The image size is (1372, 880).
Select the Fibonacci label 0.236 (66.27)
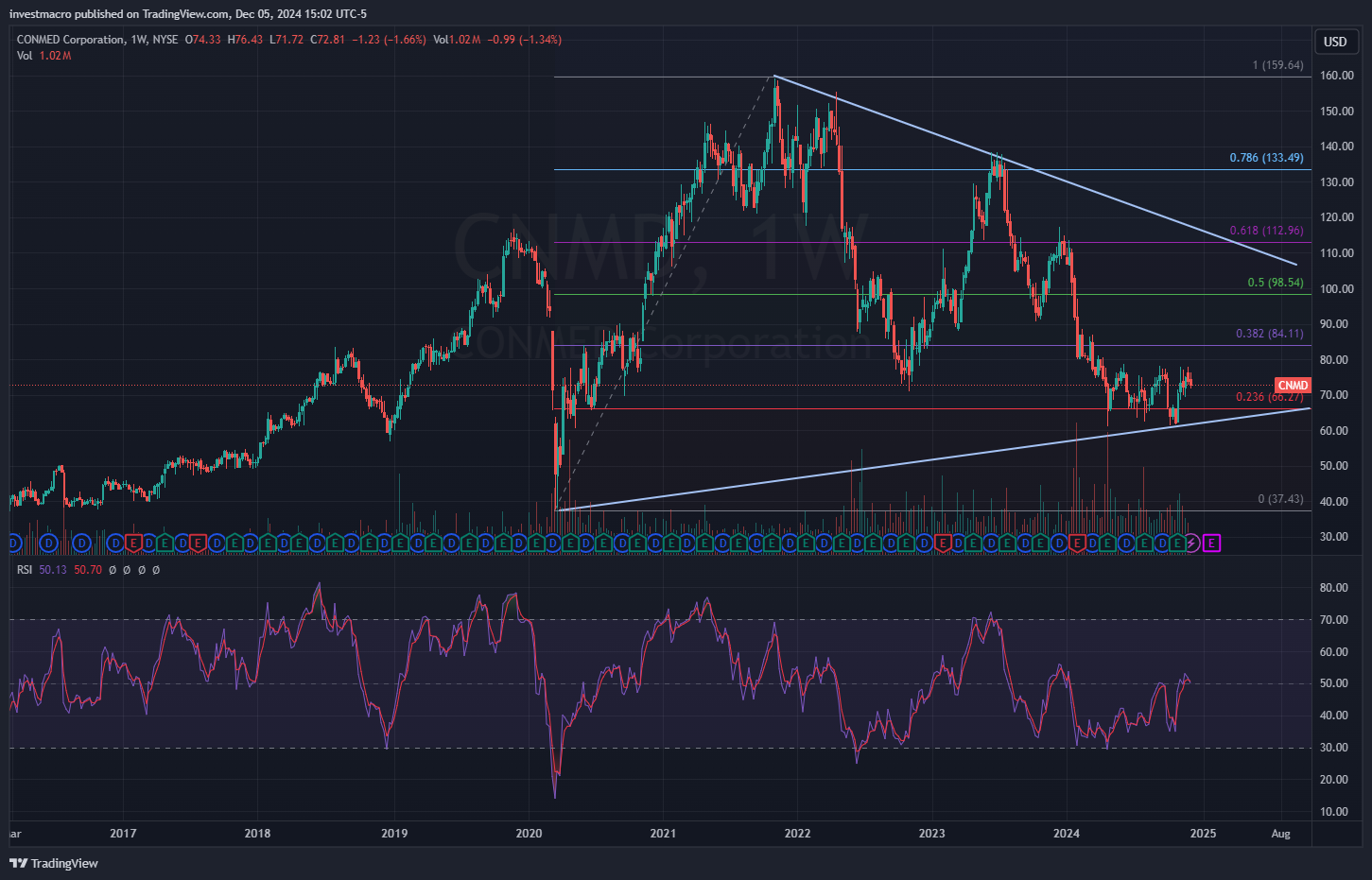1270,397
